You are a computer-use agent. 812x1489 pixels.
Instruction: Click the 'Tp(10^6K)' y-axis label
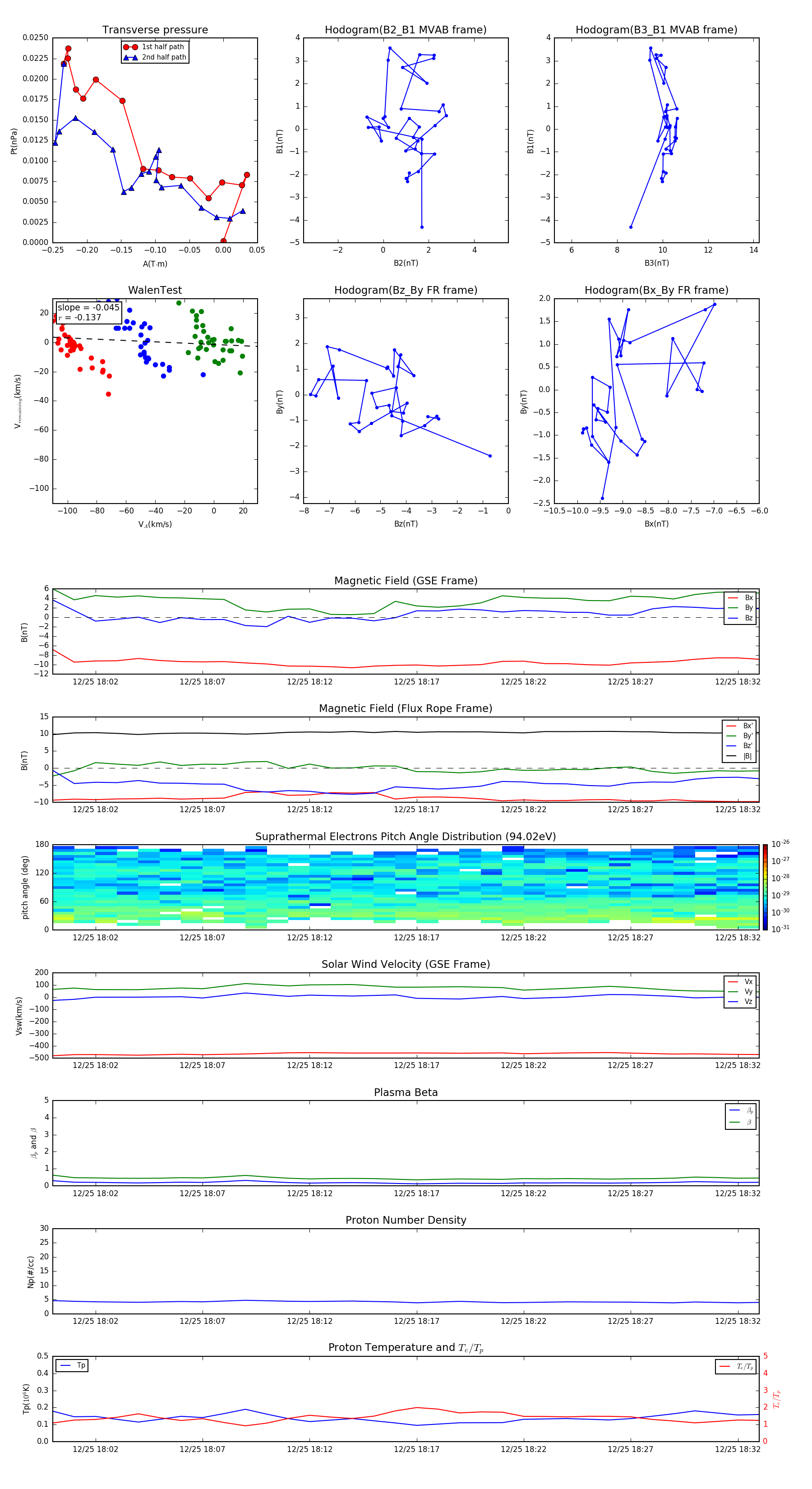26,1399
